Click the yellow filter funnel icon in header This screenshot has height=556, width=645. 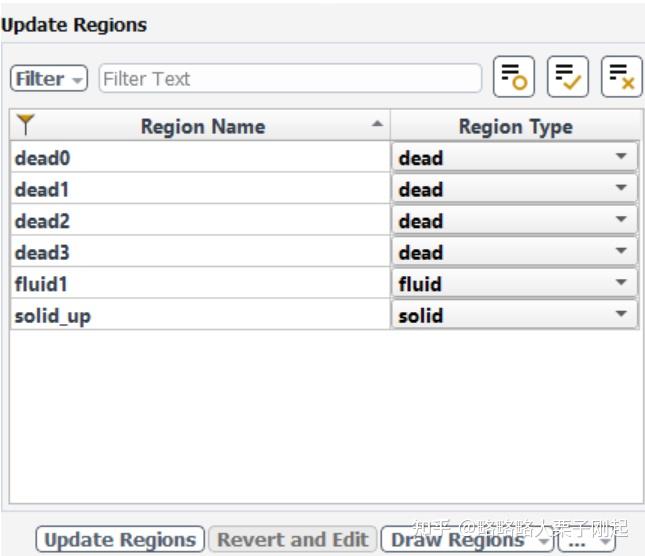[26, 125]
